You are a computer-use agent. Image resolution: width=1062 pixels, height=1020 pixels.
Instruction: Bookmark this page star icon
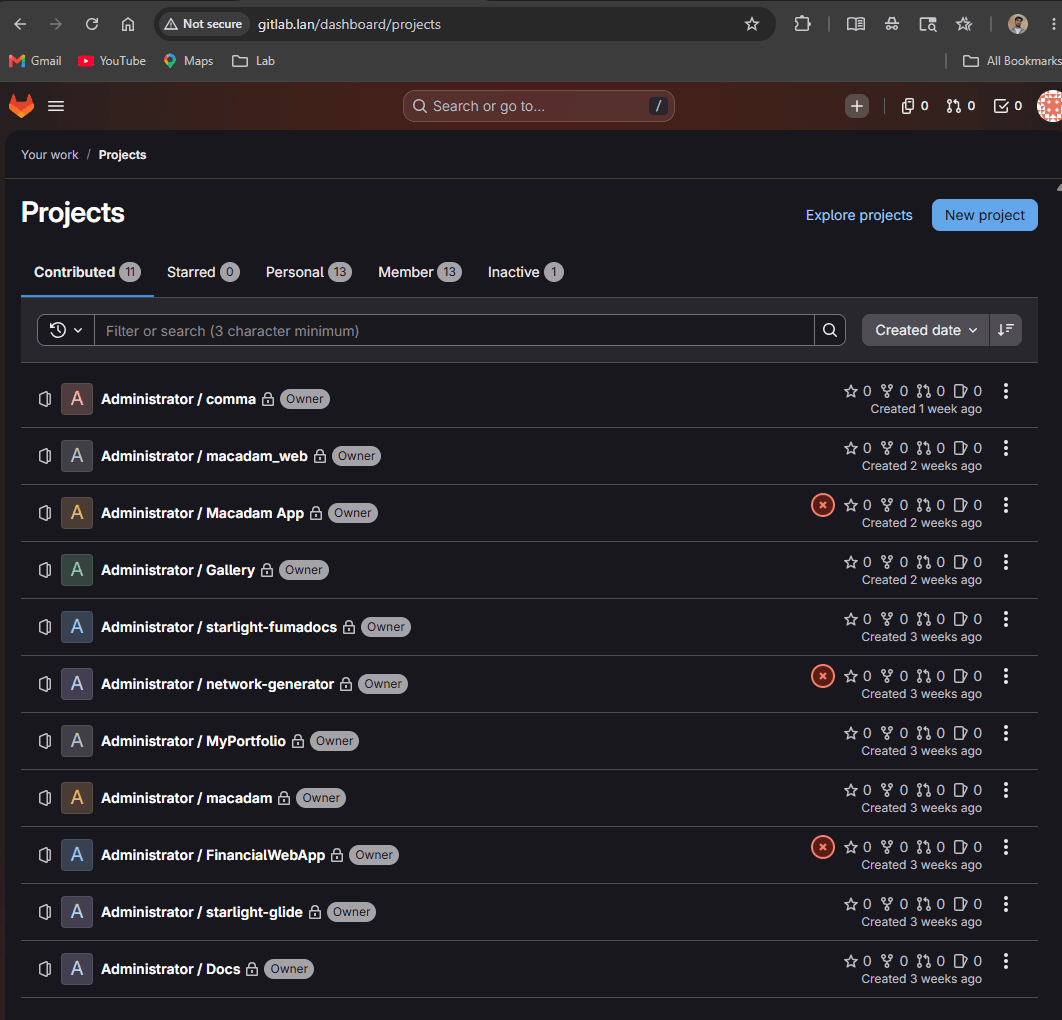(x=752, y=24)
